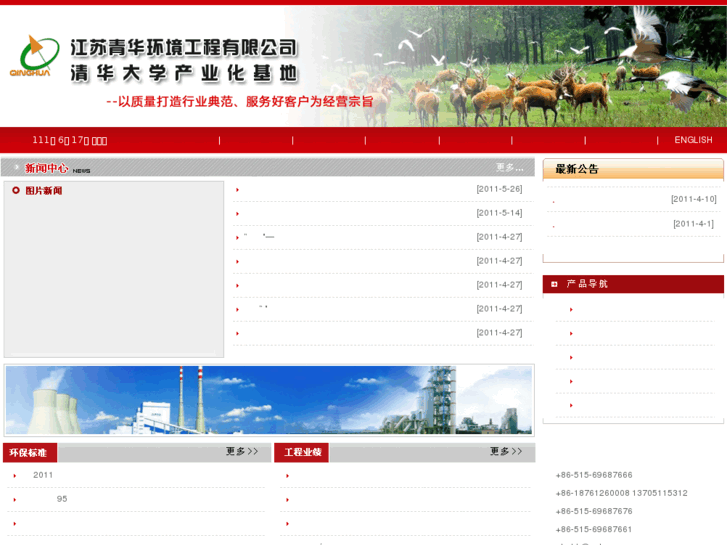Click red arrow bullet beside 2011-5-26 news

point(237,190)
